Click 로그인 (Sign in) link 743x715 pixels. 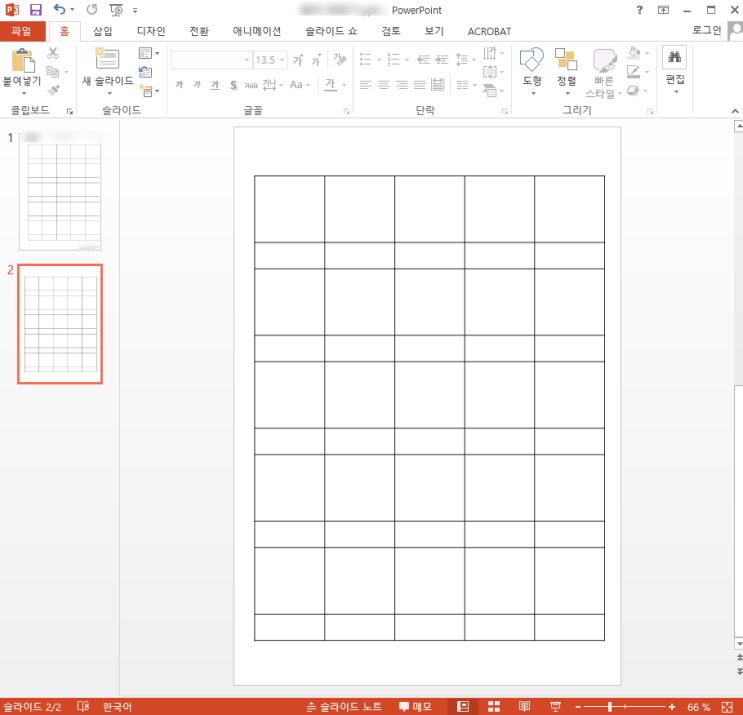pyautogui.click(x=707, y=30)
